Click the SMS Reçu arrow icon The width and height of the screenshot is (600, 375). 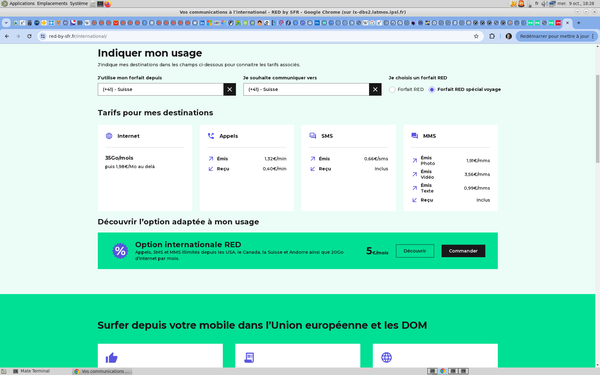pyautogui.click(x=313, y=169)
